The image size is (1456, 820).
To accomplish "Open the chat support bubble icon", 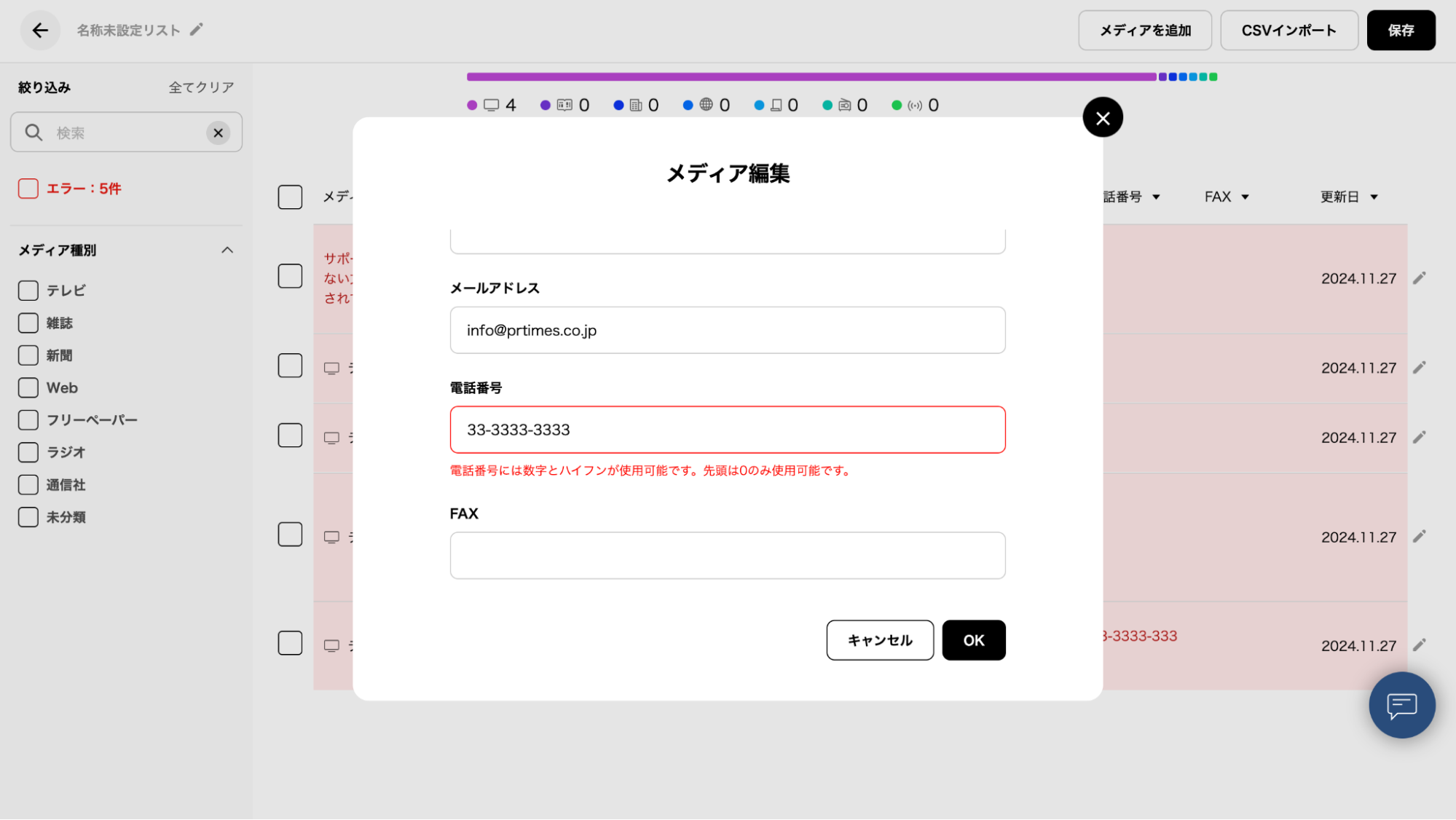I will click(1401, 705).
